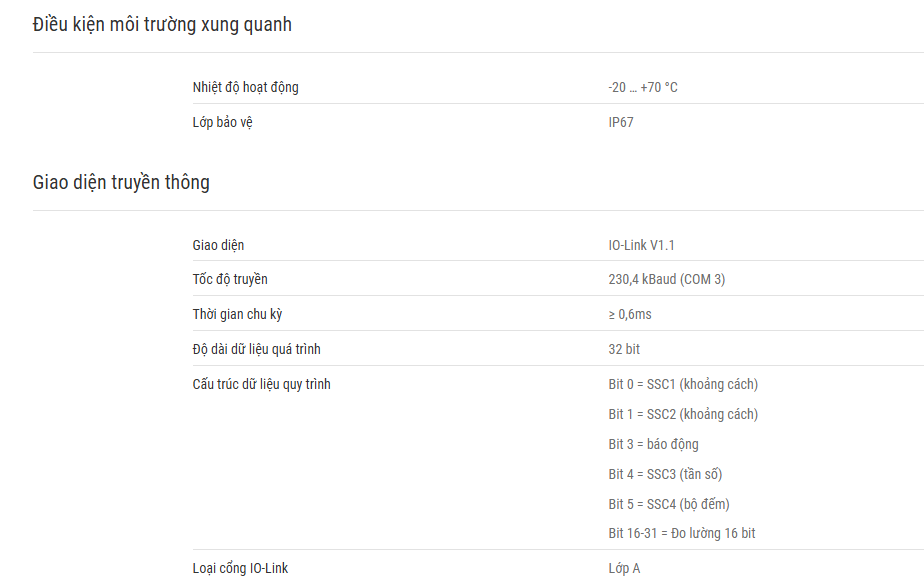This screenshot has height=584, width=924.
Task: Click the 'Giao diện truyền thông' section heading
Action: tap(121, 183)
